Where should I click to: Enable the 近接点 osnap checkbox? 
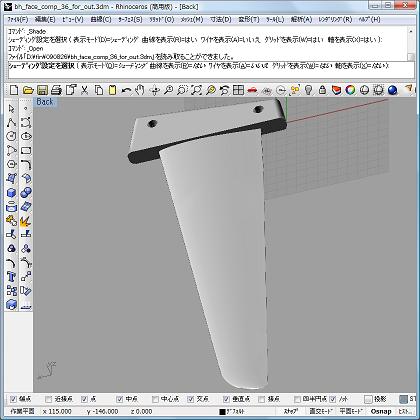(x=49, y=399)
